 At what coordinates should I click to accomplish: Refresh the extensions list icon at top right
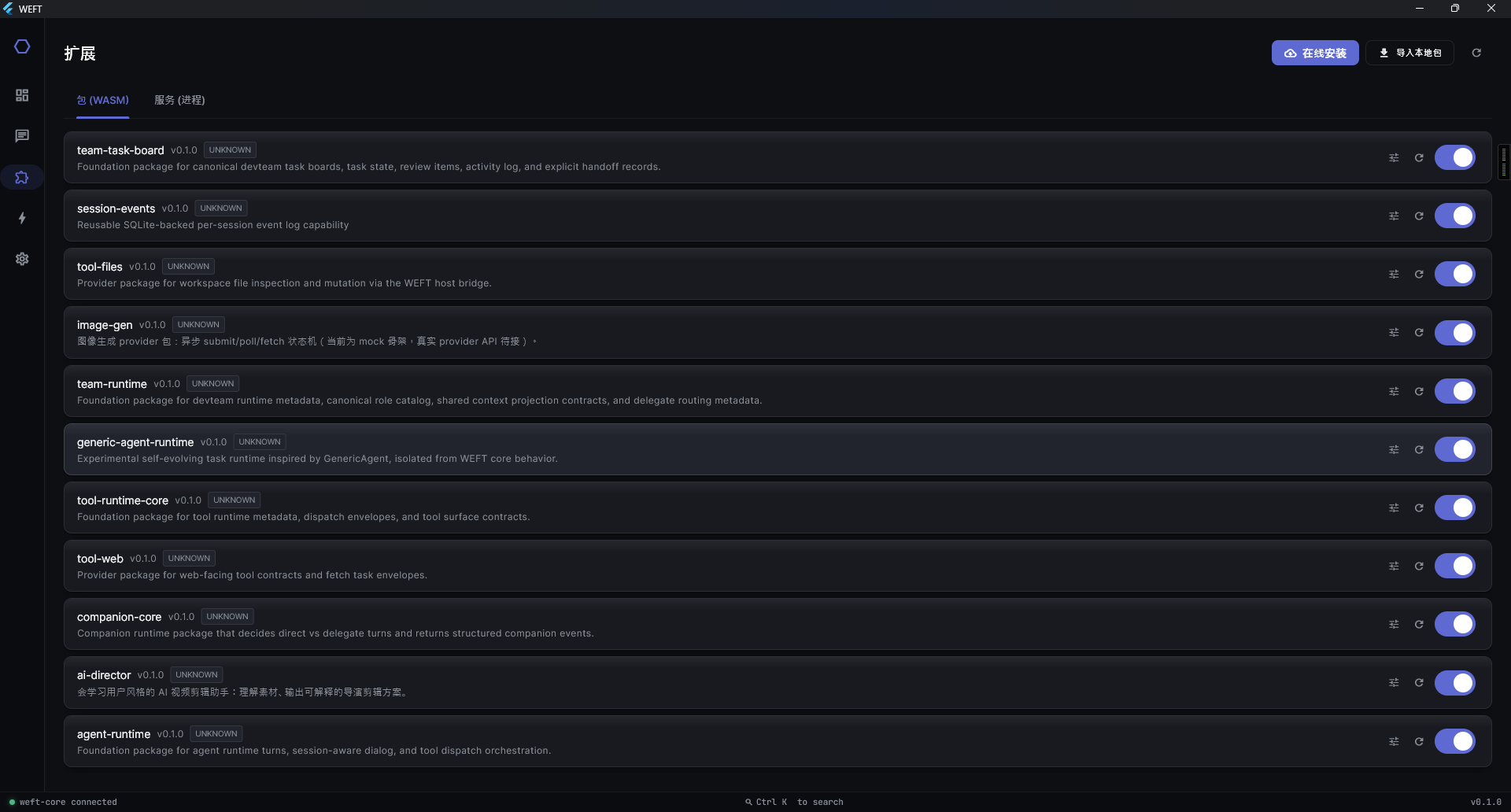1476,53
